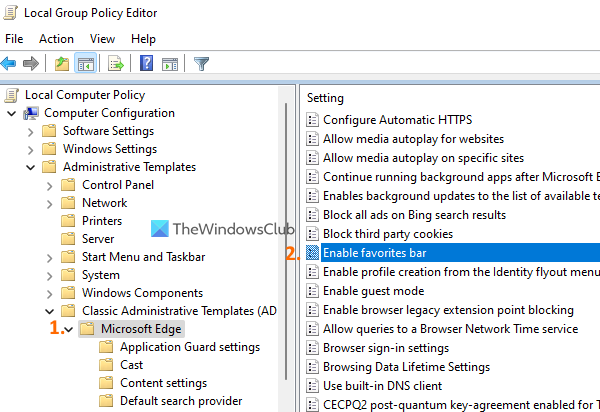Viewport: 600px width, 412px height.
Task: Select Allow media autoplay for websites
Action: click(x=413, y=139)
